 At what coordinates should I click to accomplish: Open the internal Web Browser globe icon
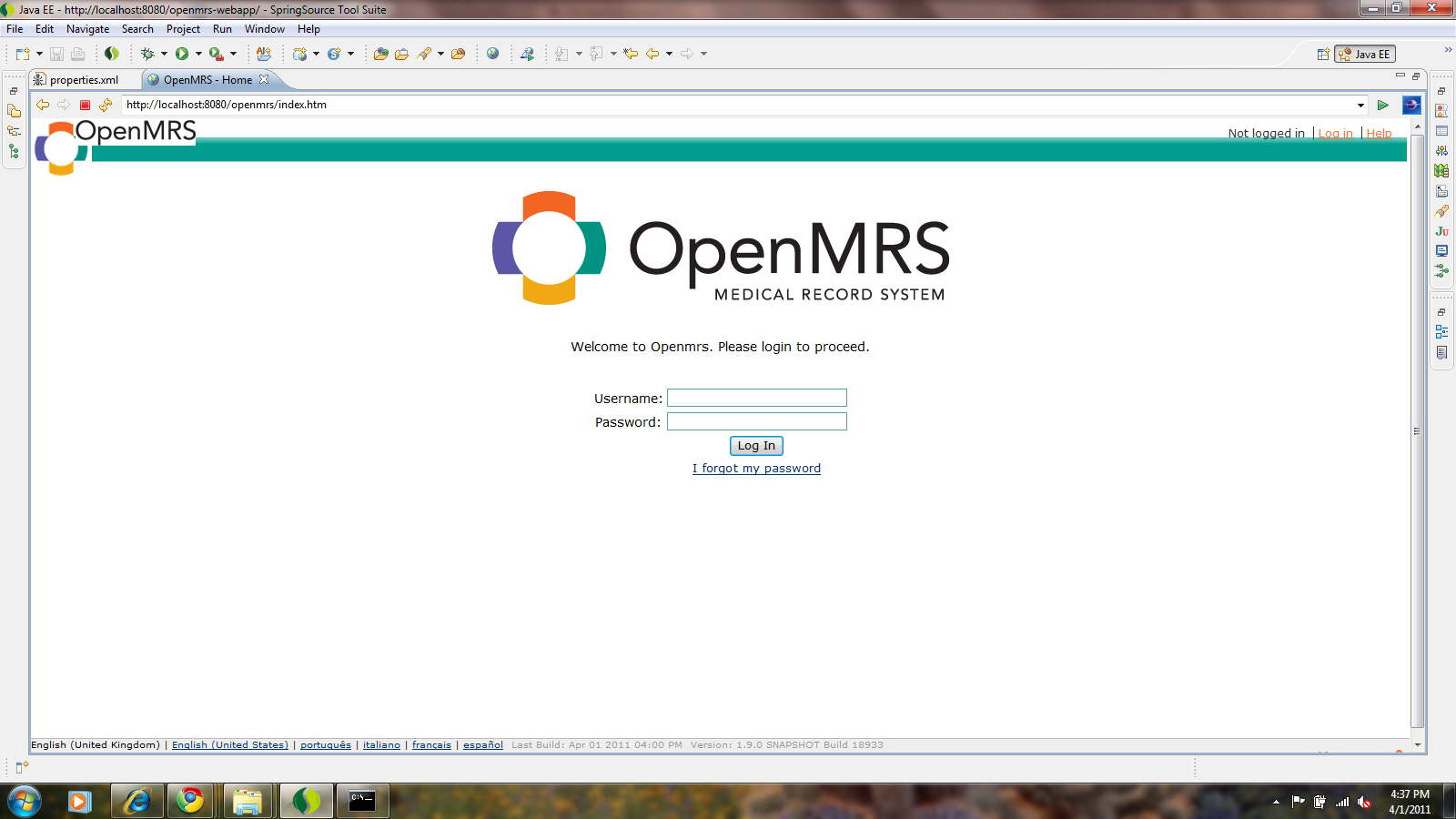(x=493, y=53)
